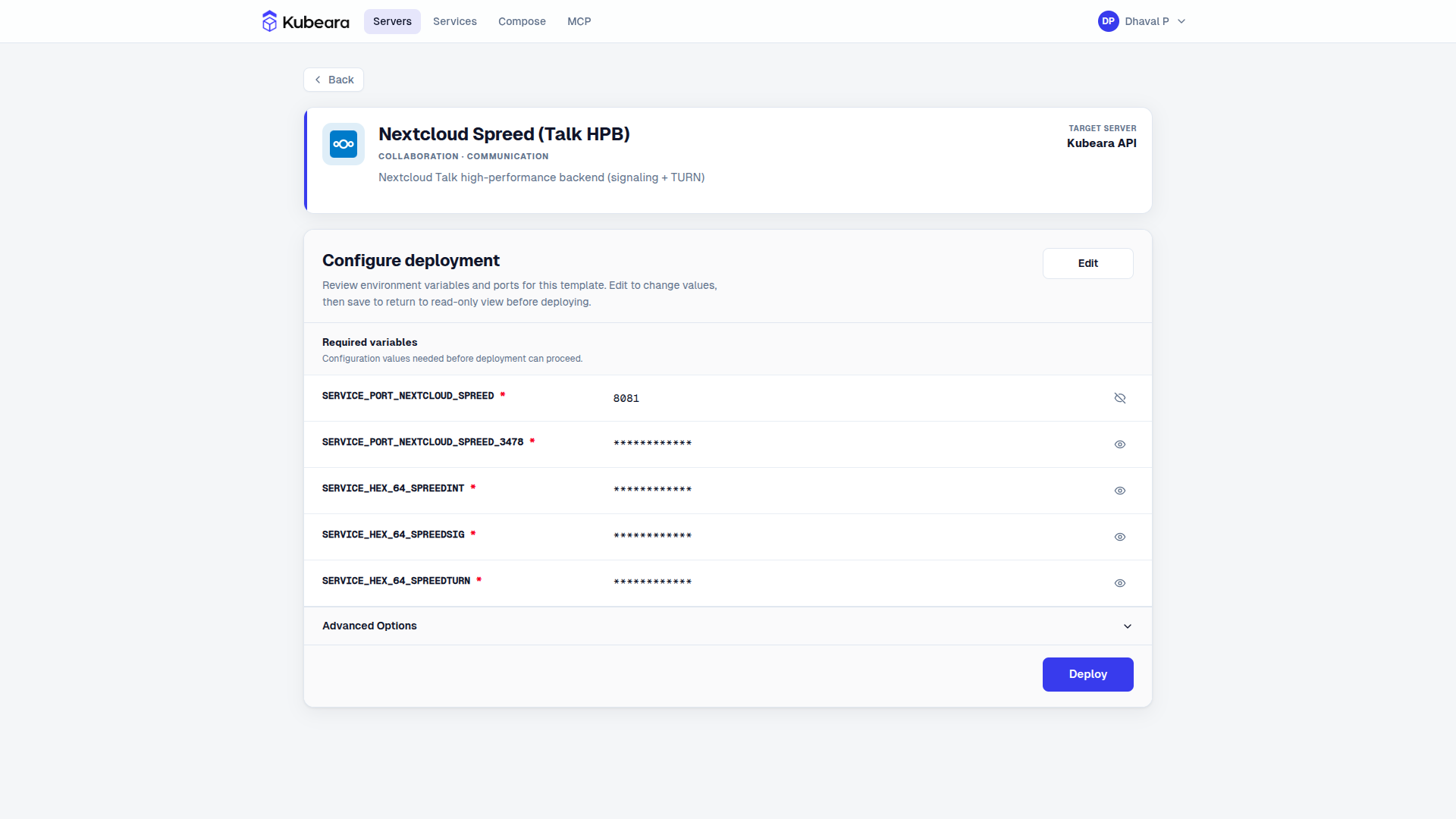Click the Nextcloud Spreed (Talk HPB) title

pyautogui.click(x=504, y=134)
